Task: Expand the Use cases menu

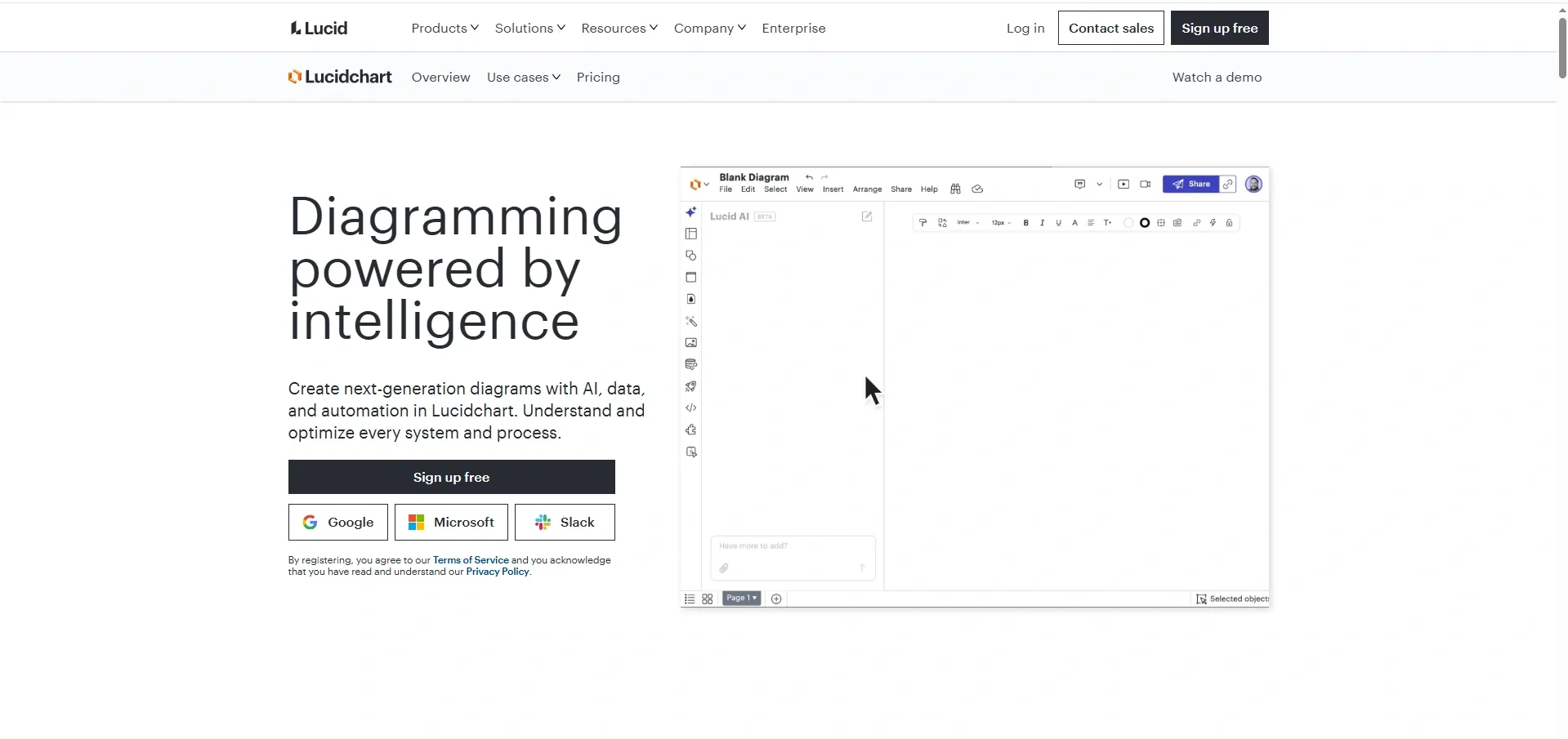Action: click(524, 77)
